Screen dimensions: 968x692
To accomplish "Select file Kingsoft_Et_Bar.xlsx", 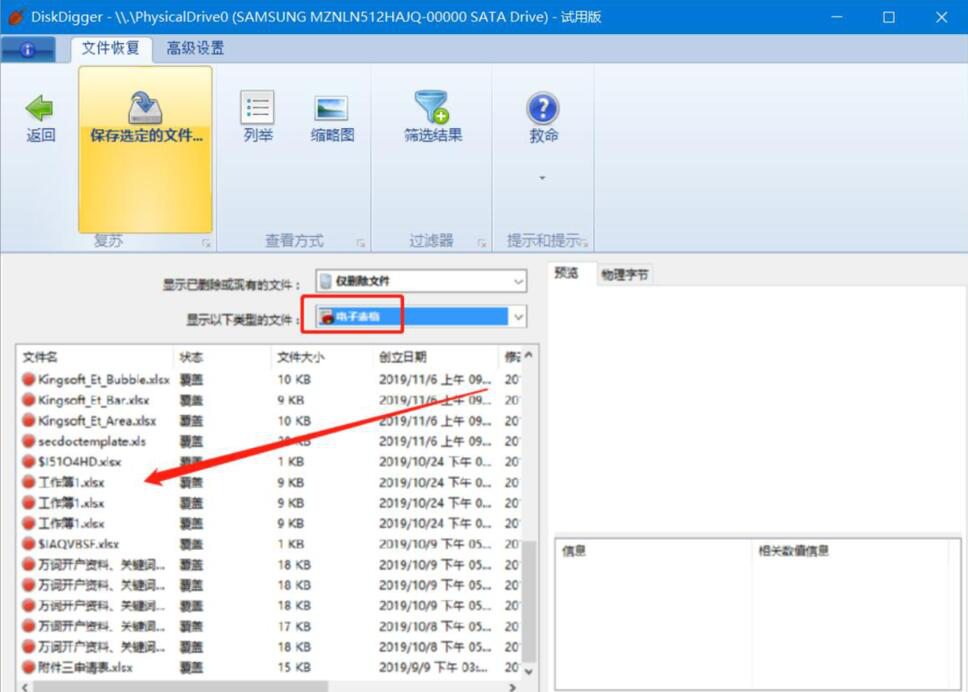I will (93, 400).
